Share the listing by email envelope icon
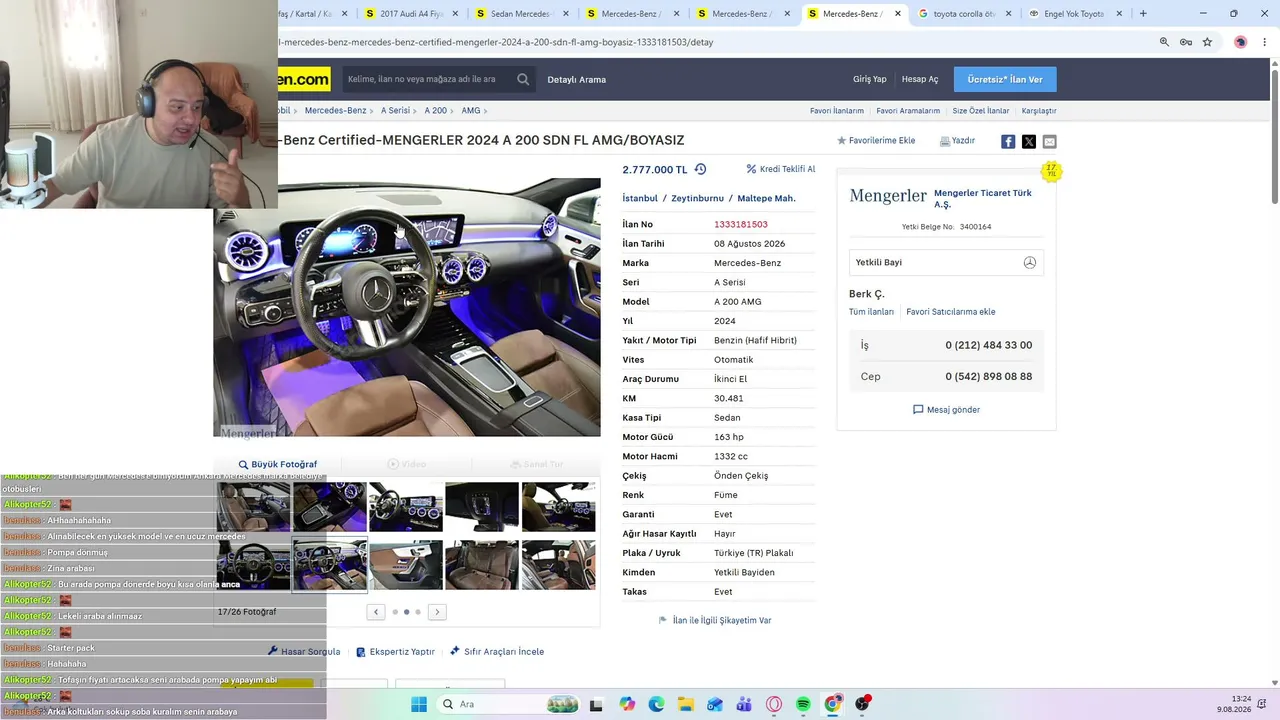Screen dimensions: 1280x720 click(1049, 141)
